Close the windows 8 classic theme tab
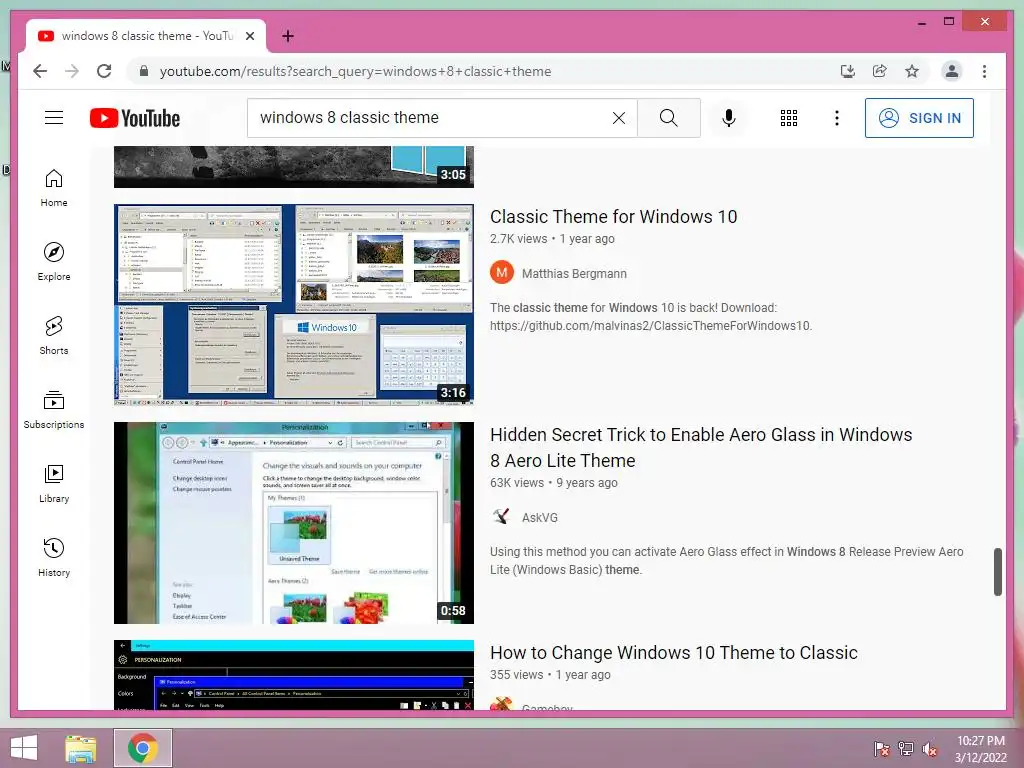This screenshot has height=768, width=1024. (249, 36)
